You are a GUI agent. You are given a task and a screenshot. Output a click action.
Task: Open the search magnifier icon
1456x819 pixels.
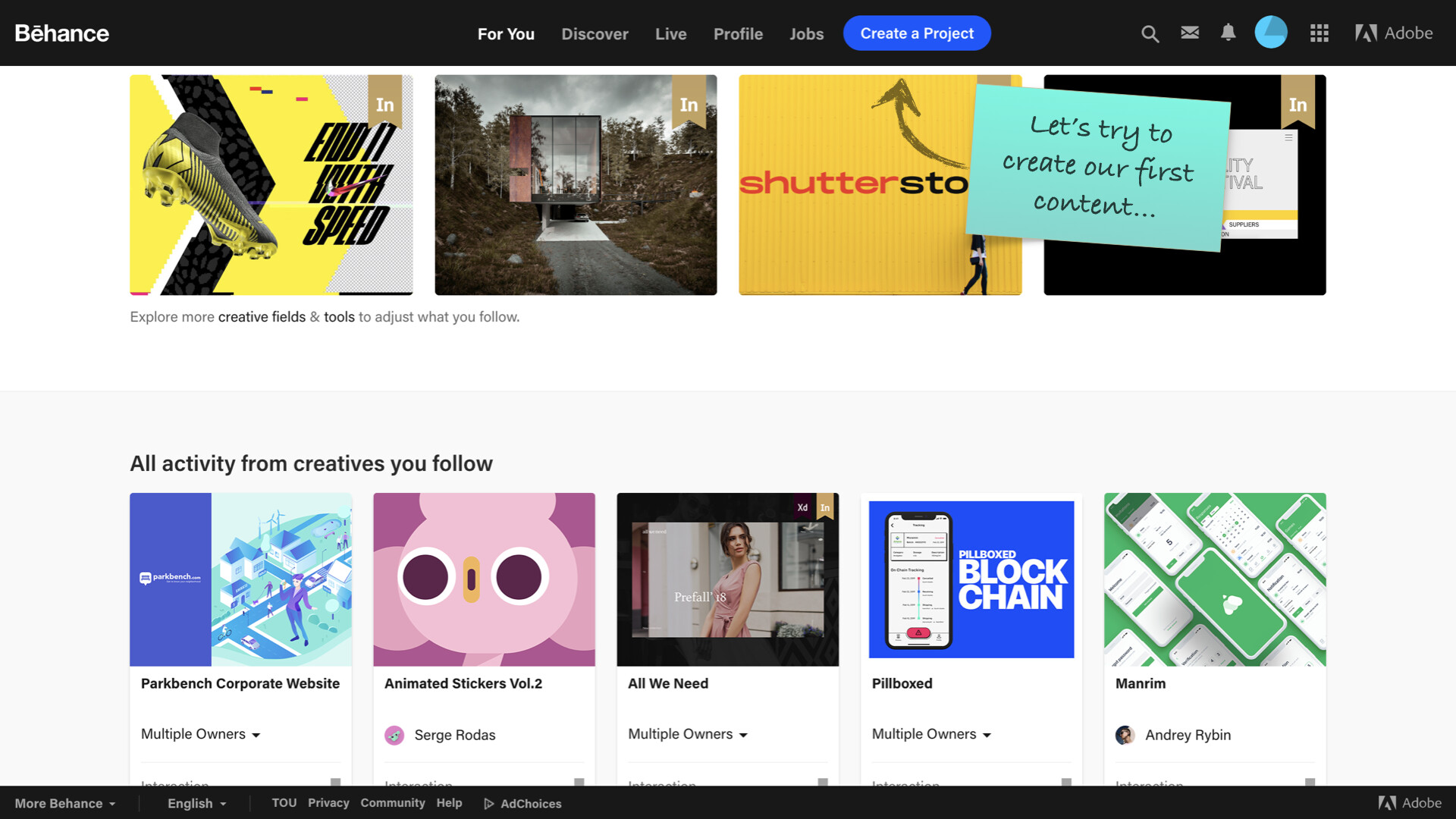(x=1150, y=33)
